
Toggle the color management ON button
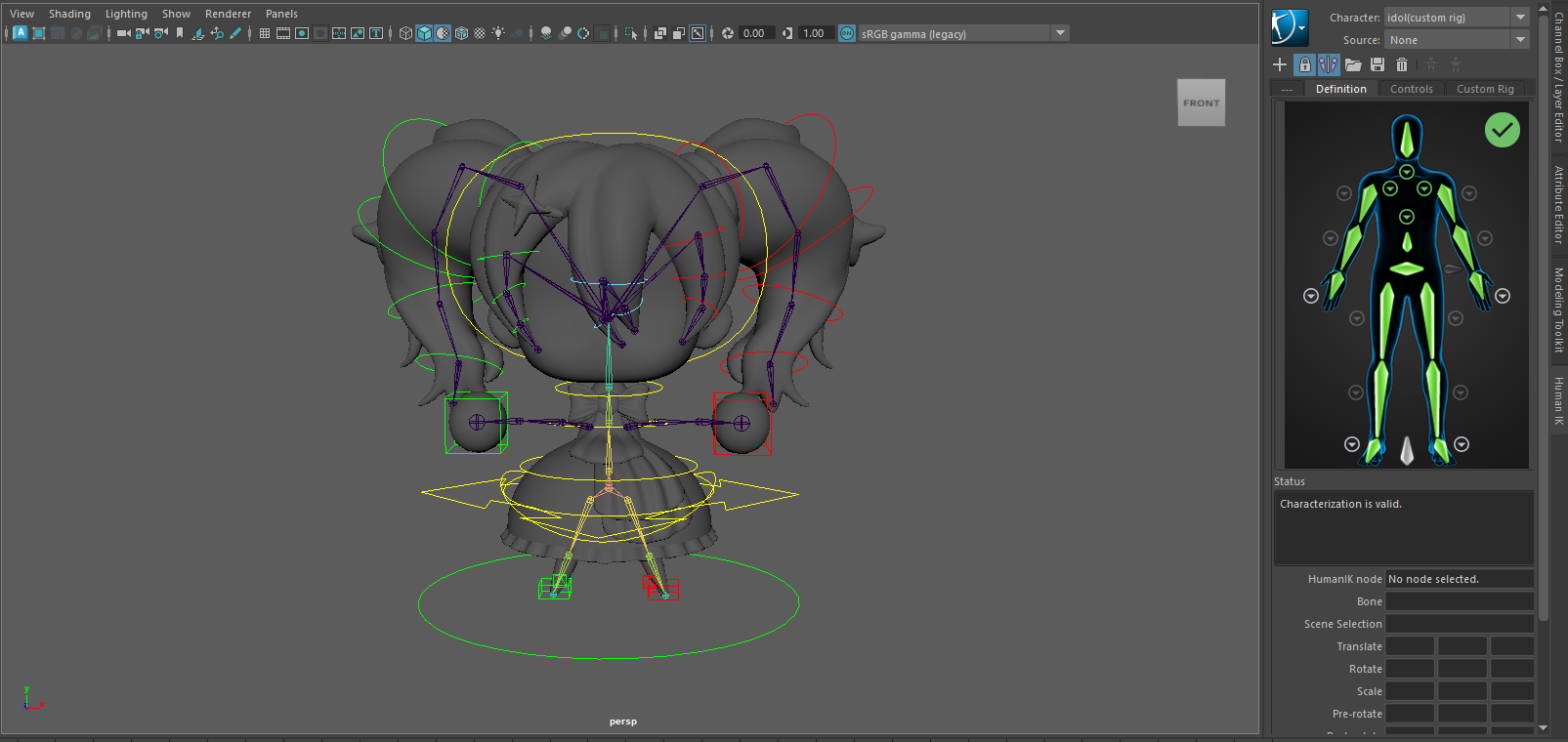tap(847, 33)
